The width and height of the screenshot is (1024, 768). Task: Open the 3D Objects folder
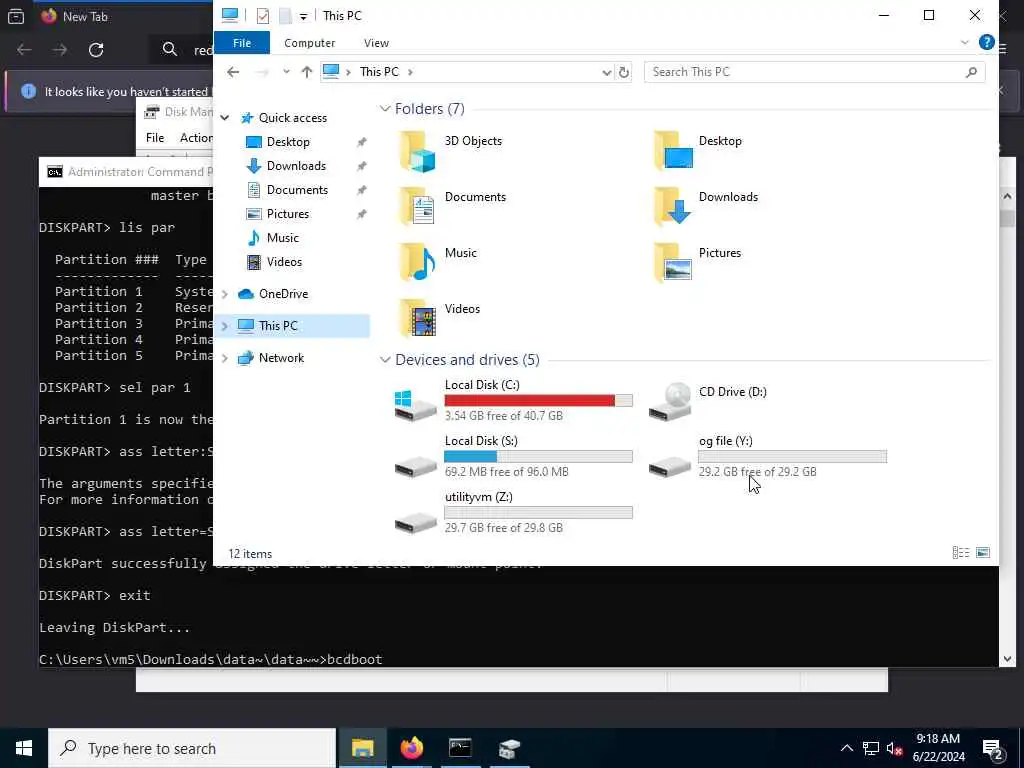pyautogui.click(x=450, y=151)
